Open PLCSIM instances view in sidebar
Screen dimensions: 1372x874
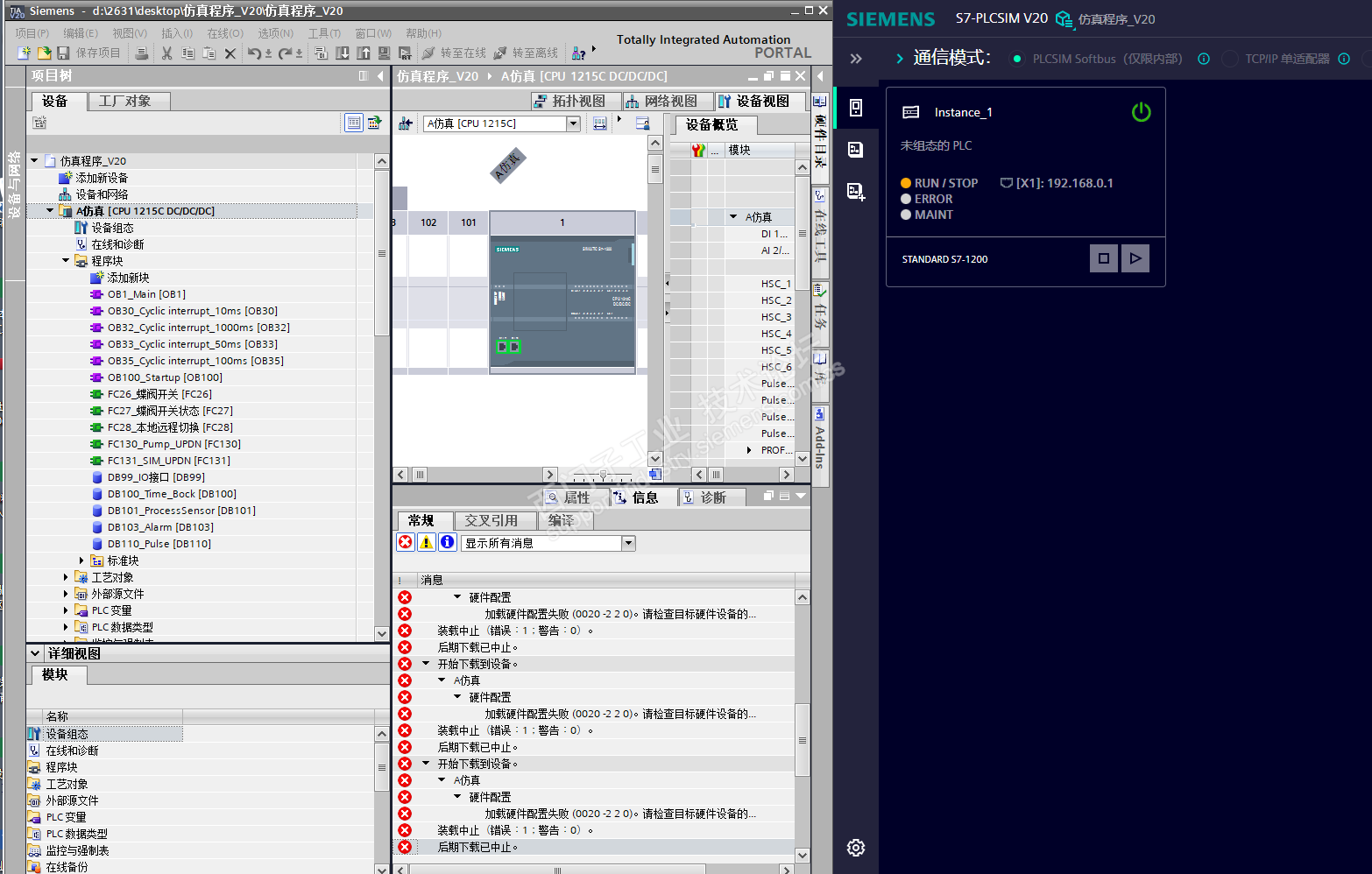(856, 108)
